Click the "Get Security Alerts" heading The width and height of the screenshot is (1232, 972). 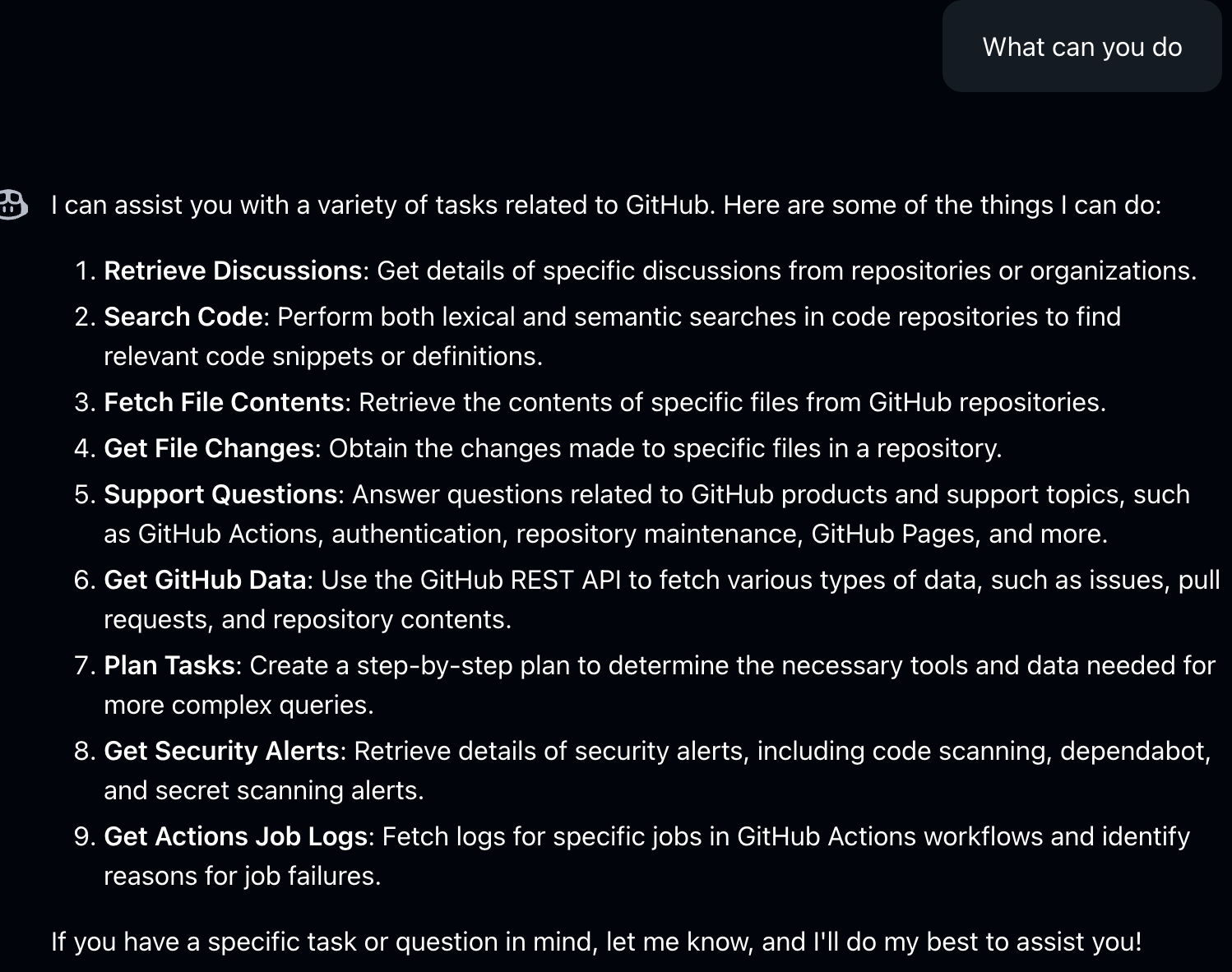221,751
